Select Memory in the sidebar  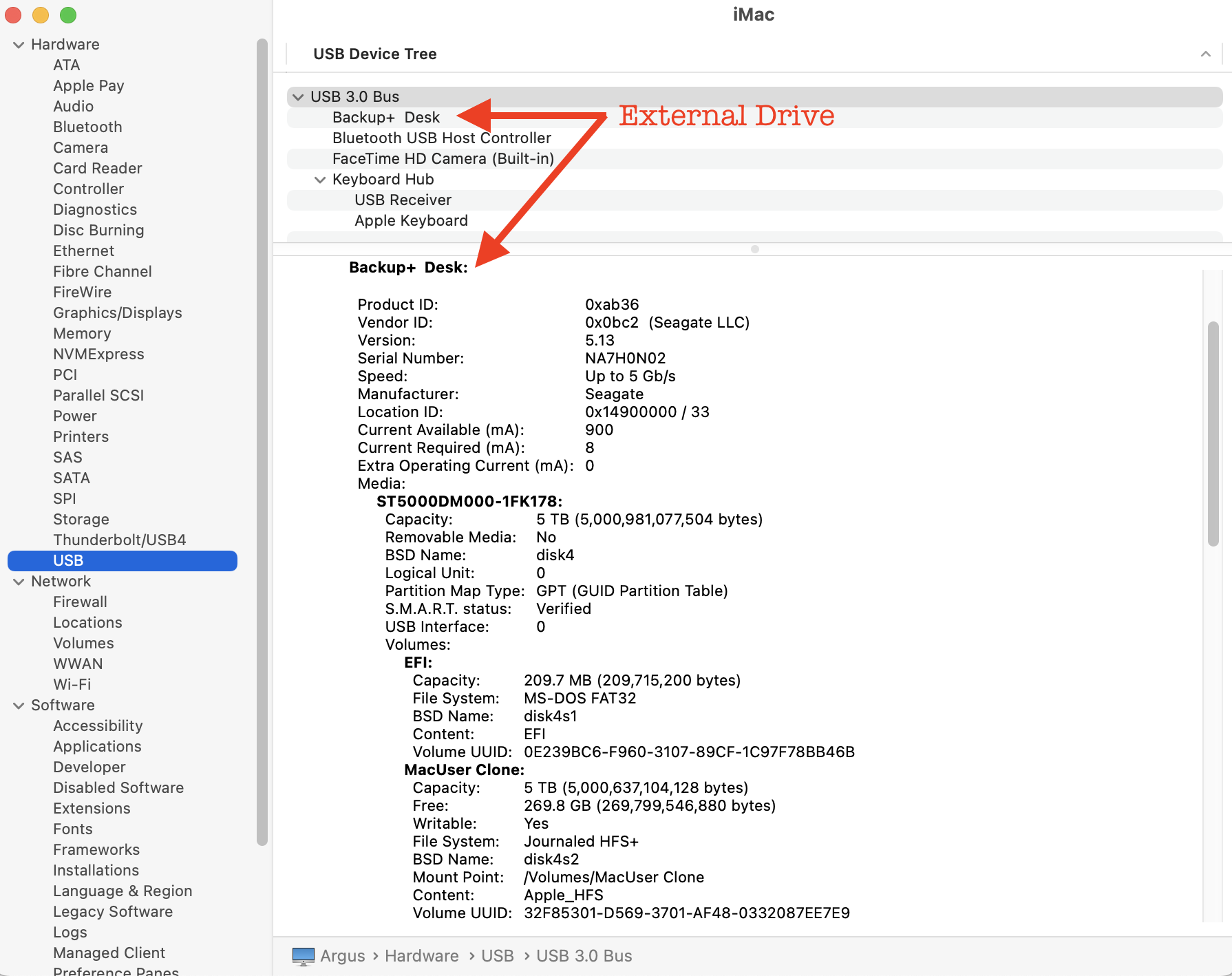pyautogui.click(x=82, y=334)
